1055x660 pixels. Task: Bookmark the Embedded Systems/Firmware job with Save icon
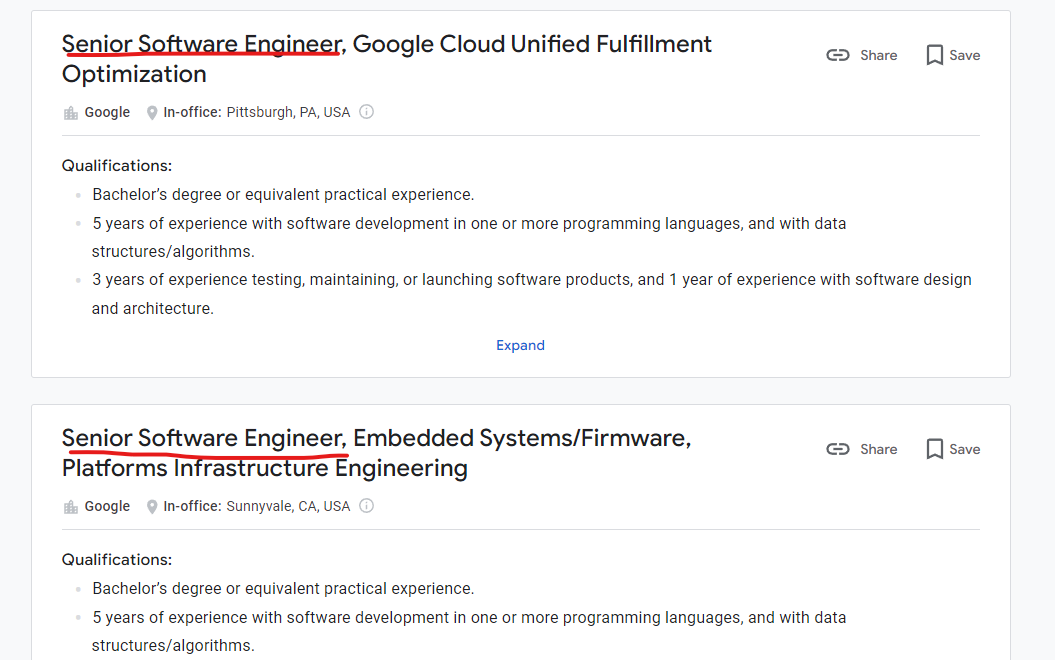tap(935, 449)
